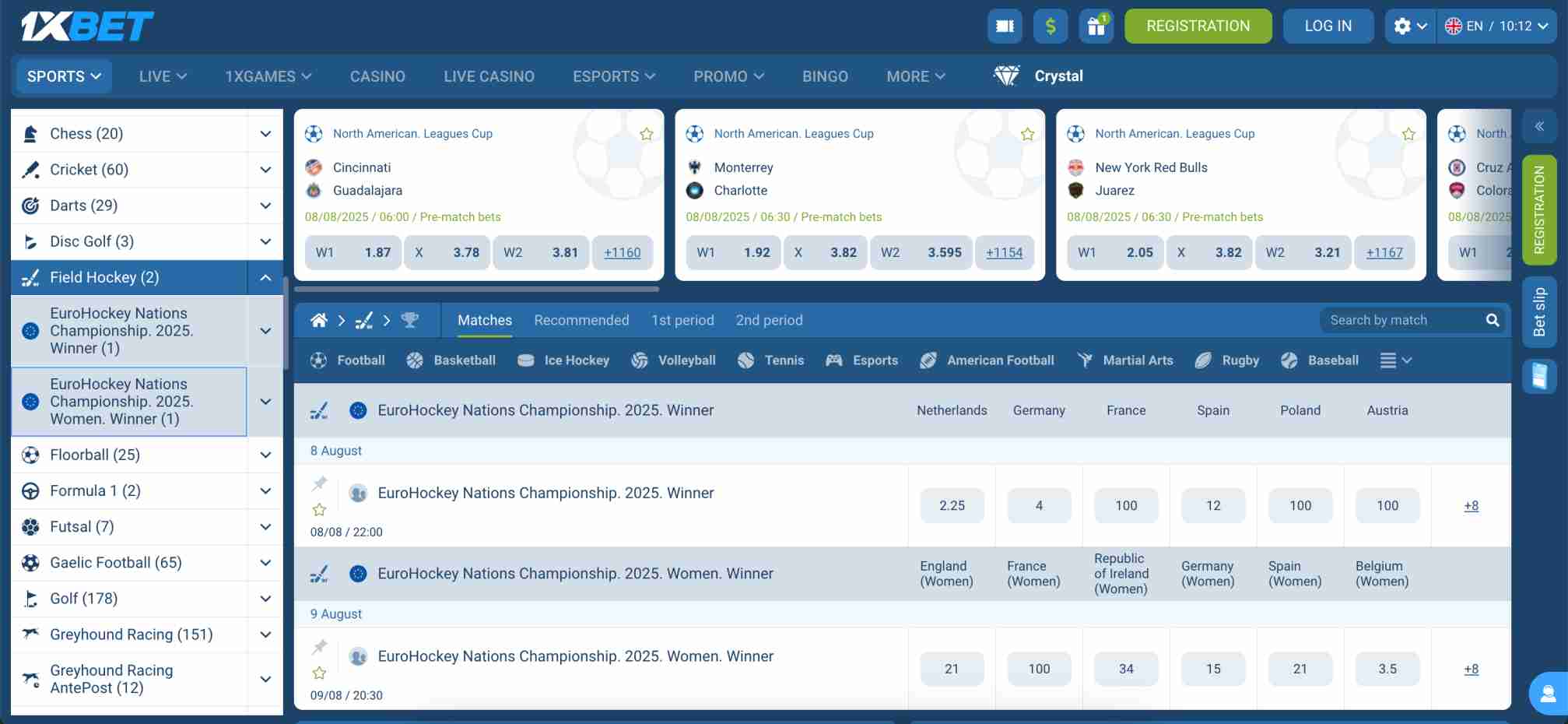The width and height of the screenshot is (1568, 724).
Task: Favorite the 08/08 EuroHockey Winner star
Action: pyautogui.click(x=319, y=510)
